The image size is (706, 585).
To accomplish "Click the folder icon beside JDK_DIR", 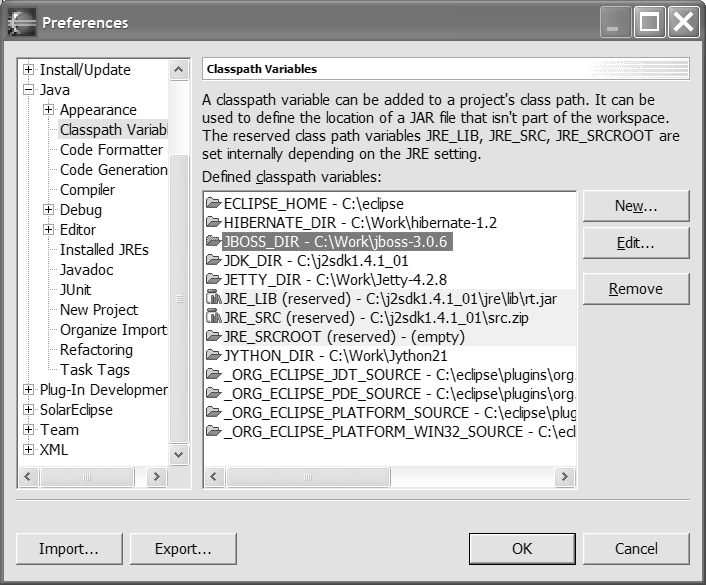I will pos(213,260).
